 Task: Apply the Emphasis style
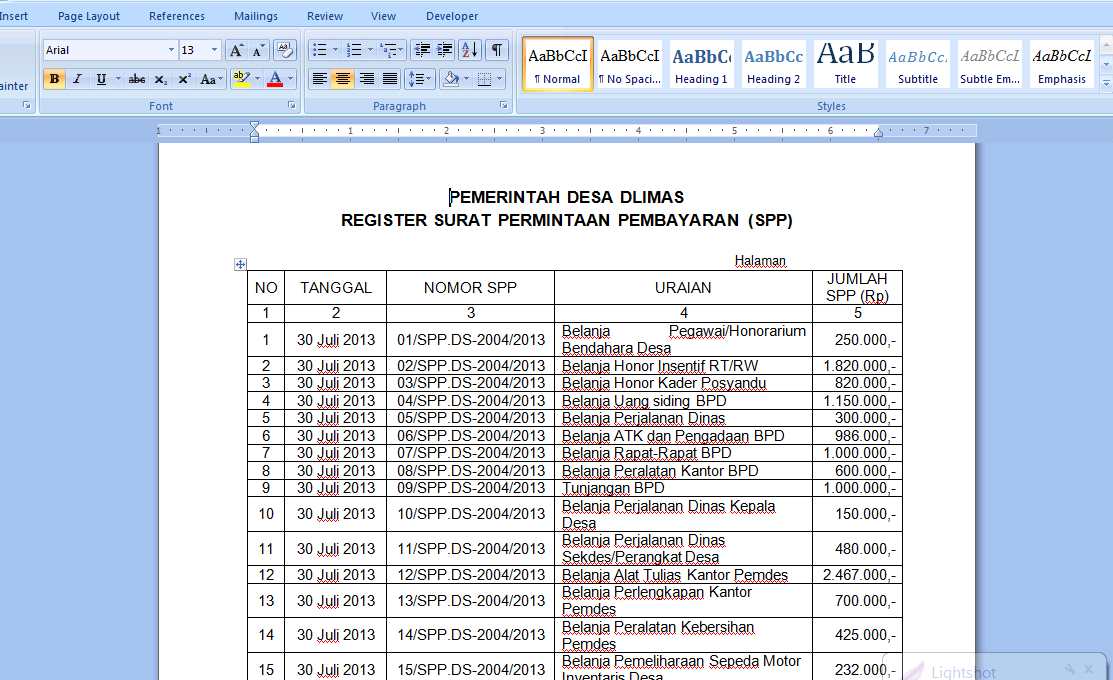point(1062,64)
